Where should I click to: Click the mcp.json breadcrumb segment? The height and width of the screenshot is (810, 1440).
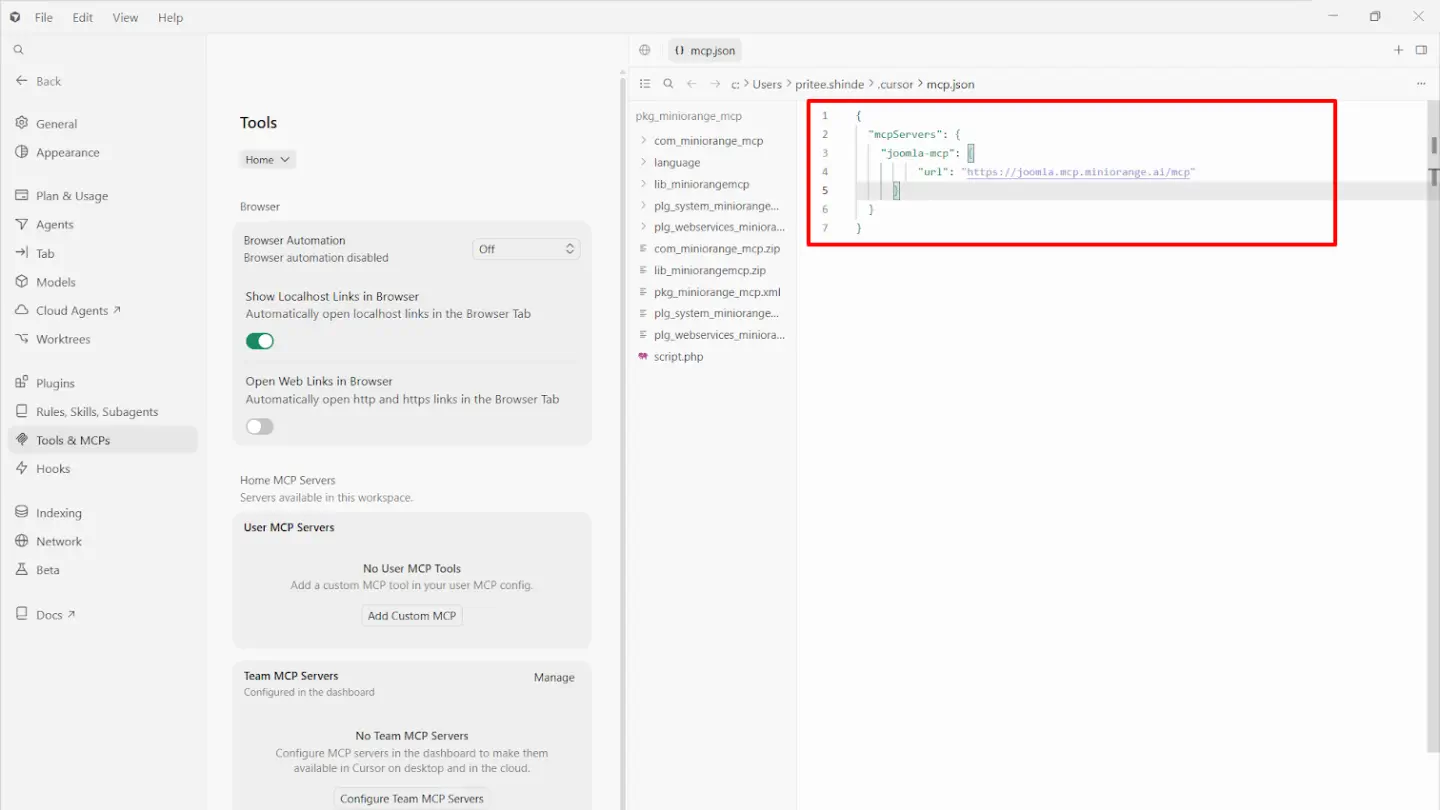(950, 84)
